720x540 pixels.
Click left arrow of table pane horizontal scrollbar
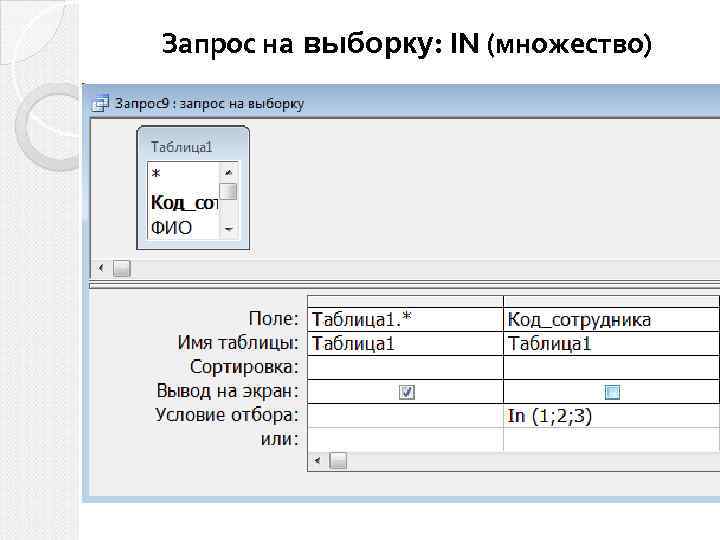point(101,268)
